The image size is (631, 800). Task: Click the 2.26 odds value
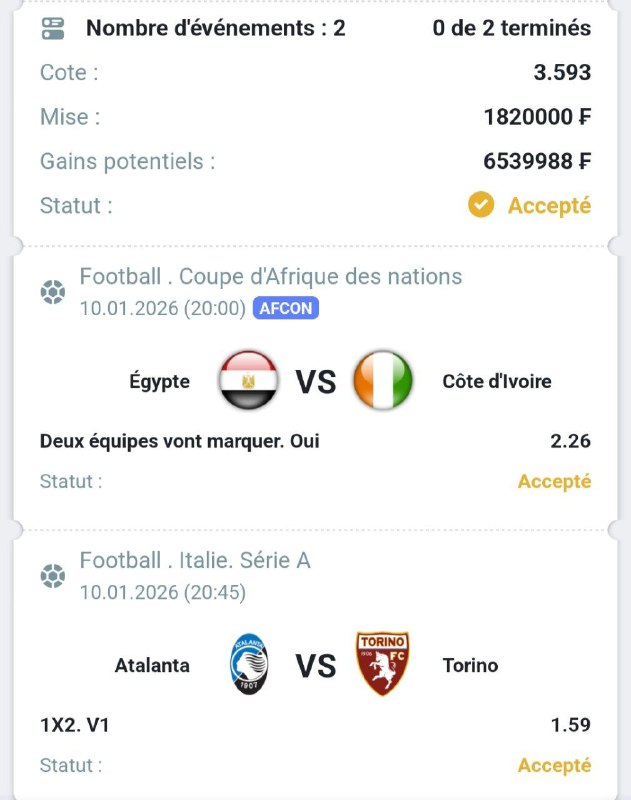[x=570, y=441]
